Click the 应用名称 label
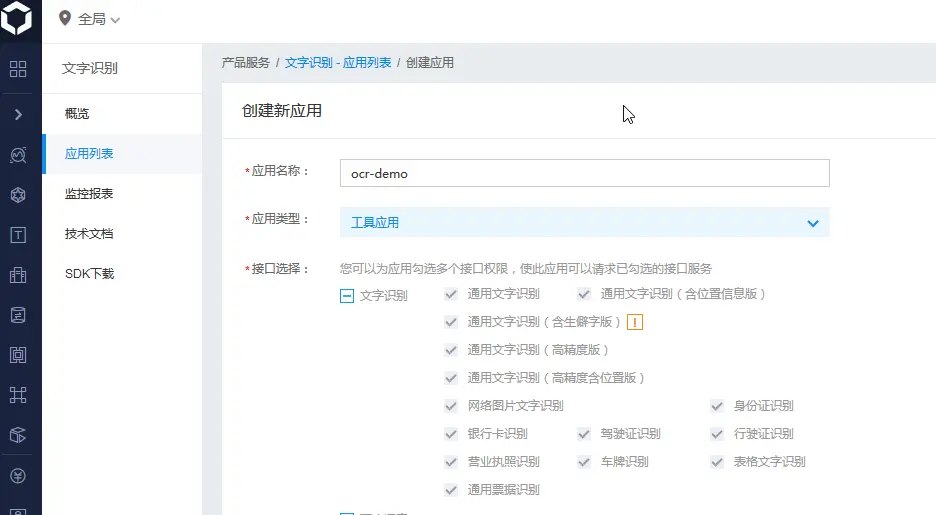The height and width of the screenshot is (515, 936). 277,171
